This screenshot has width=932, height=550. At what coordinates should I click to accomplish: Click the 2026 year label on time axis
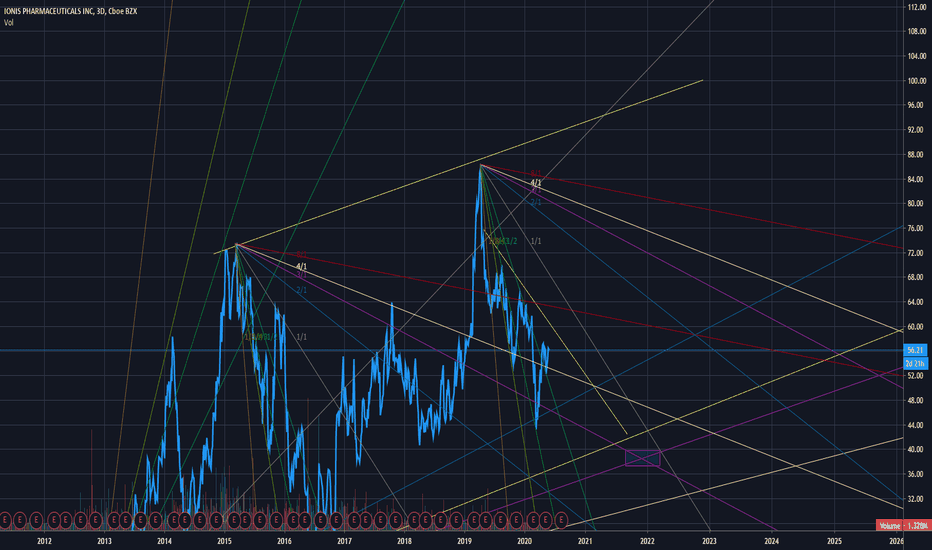click(x=896, y=541)
